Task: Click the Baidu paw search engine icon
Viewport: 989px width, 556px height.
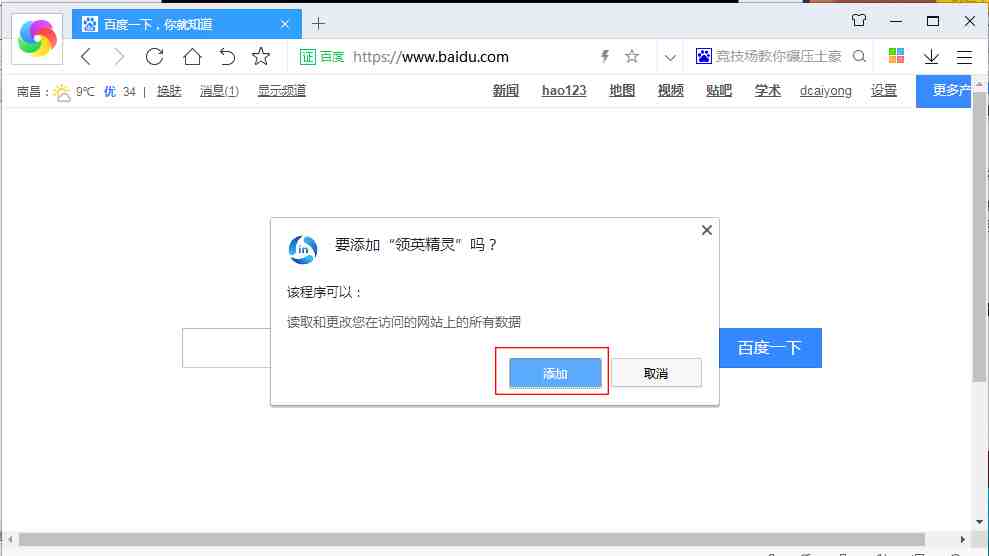Action: pos(703,56)
